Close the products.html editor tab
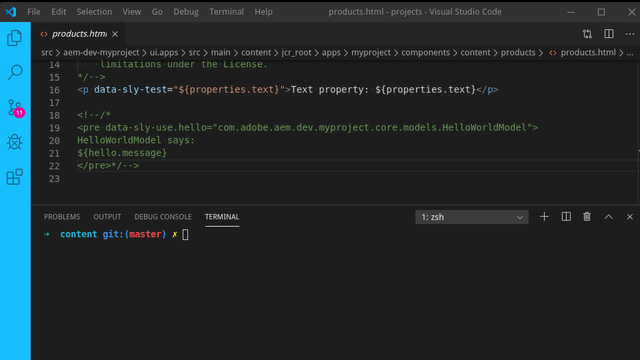640x360 pixels. [x=115, y=34]
